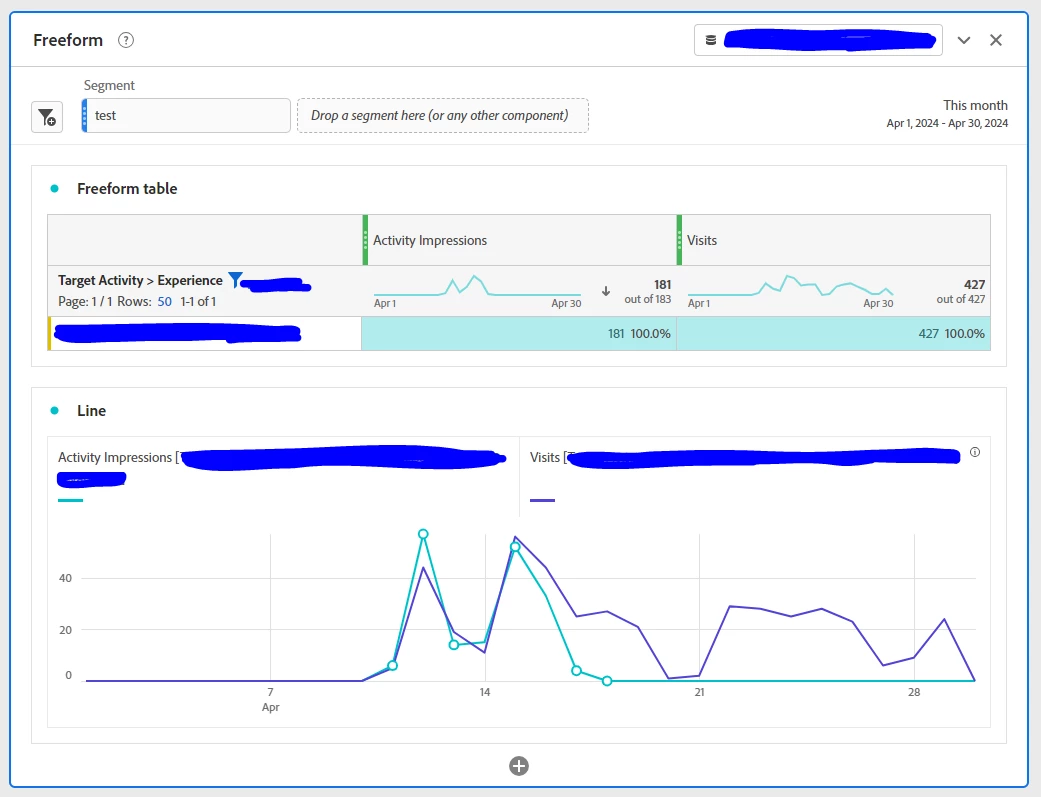Click '1-1 of 1' pagination text

point(199,302)
